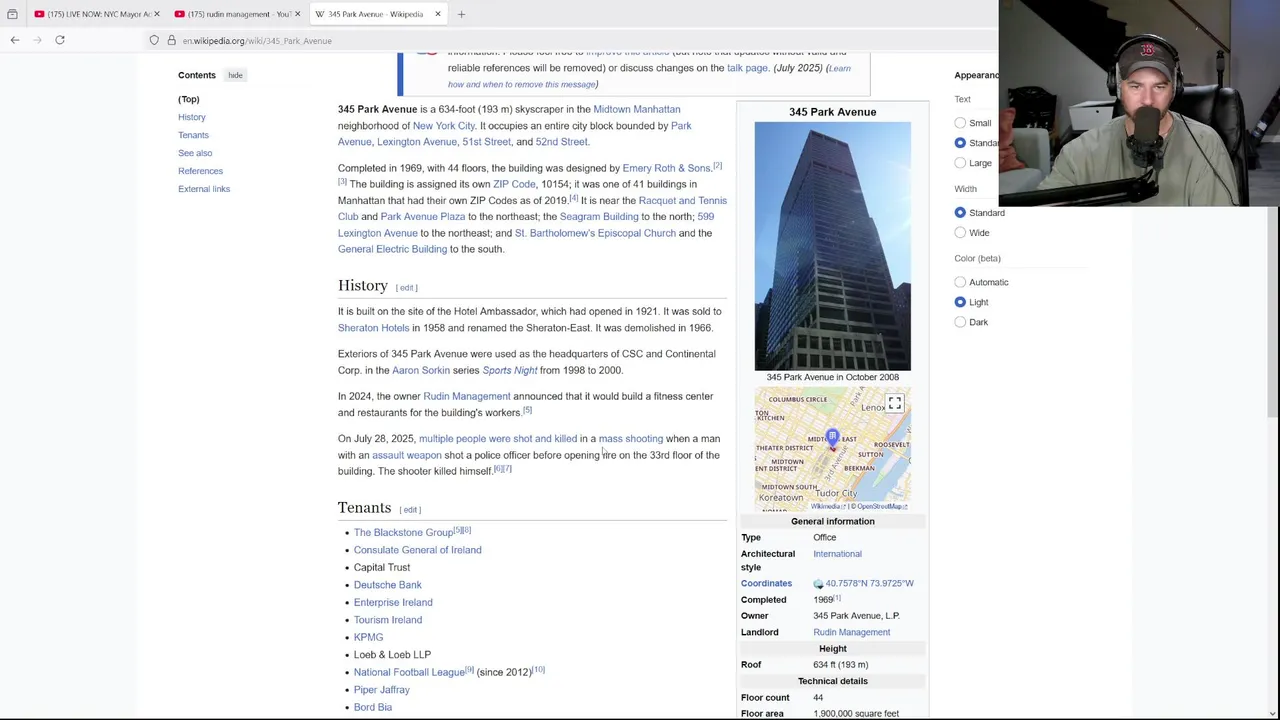Image resolution: width=1280 pixels, height=720 pixels.
Task: Open the Piper Jaffray tenant link
Action: point(381,690)
